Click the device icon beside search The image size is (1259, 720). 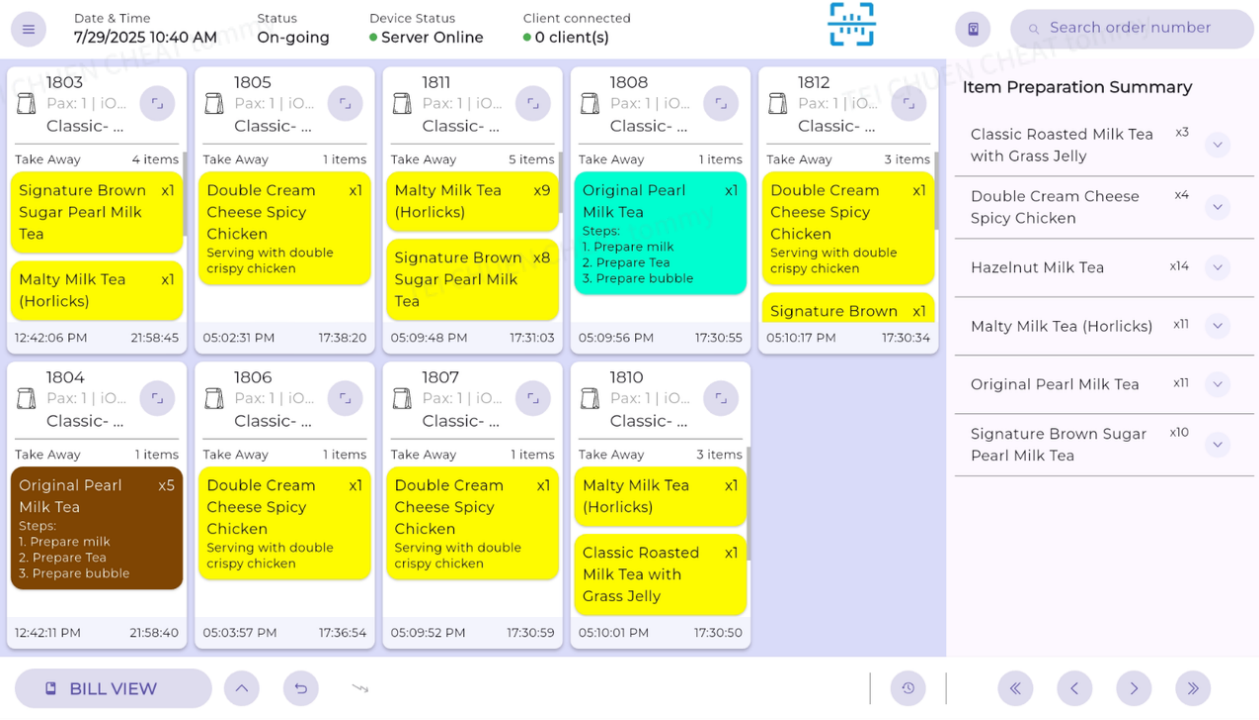point(972,29)
